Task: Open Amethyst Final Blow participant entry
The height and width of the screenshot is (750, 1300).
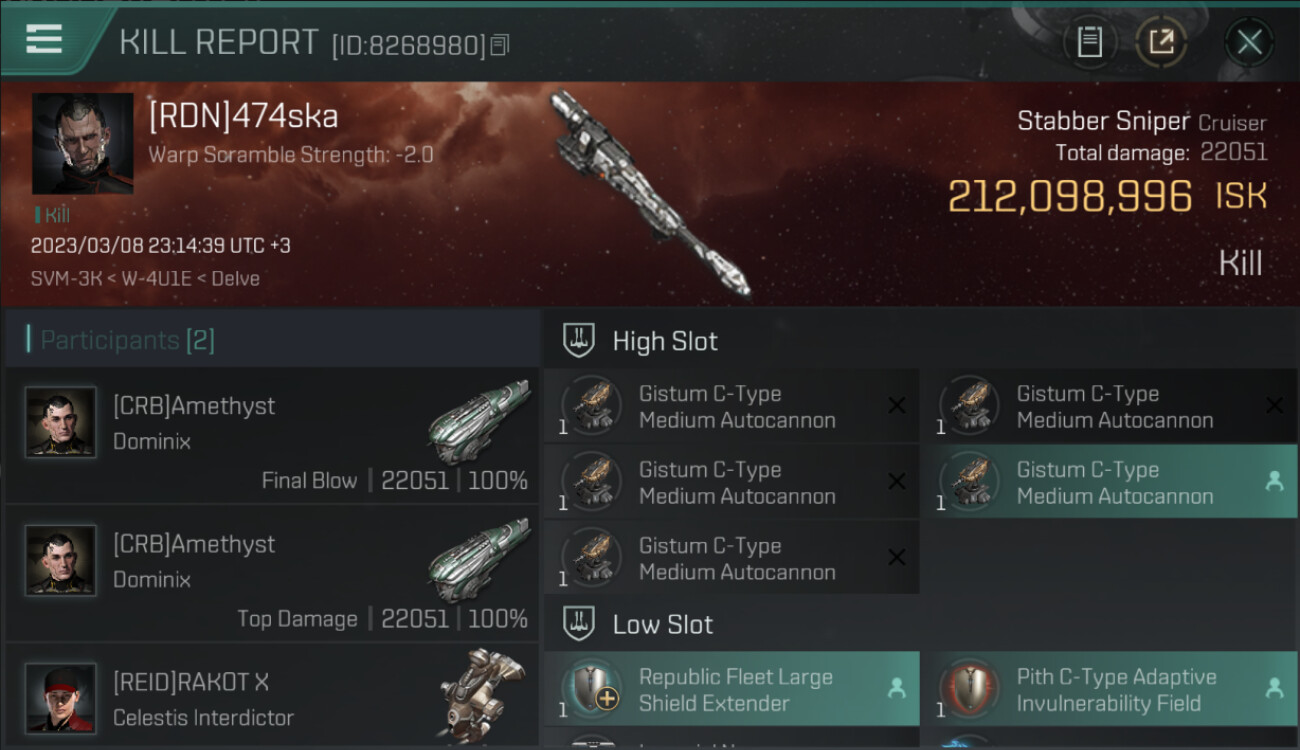Action: 272,435
